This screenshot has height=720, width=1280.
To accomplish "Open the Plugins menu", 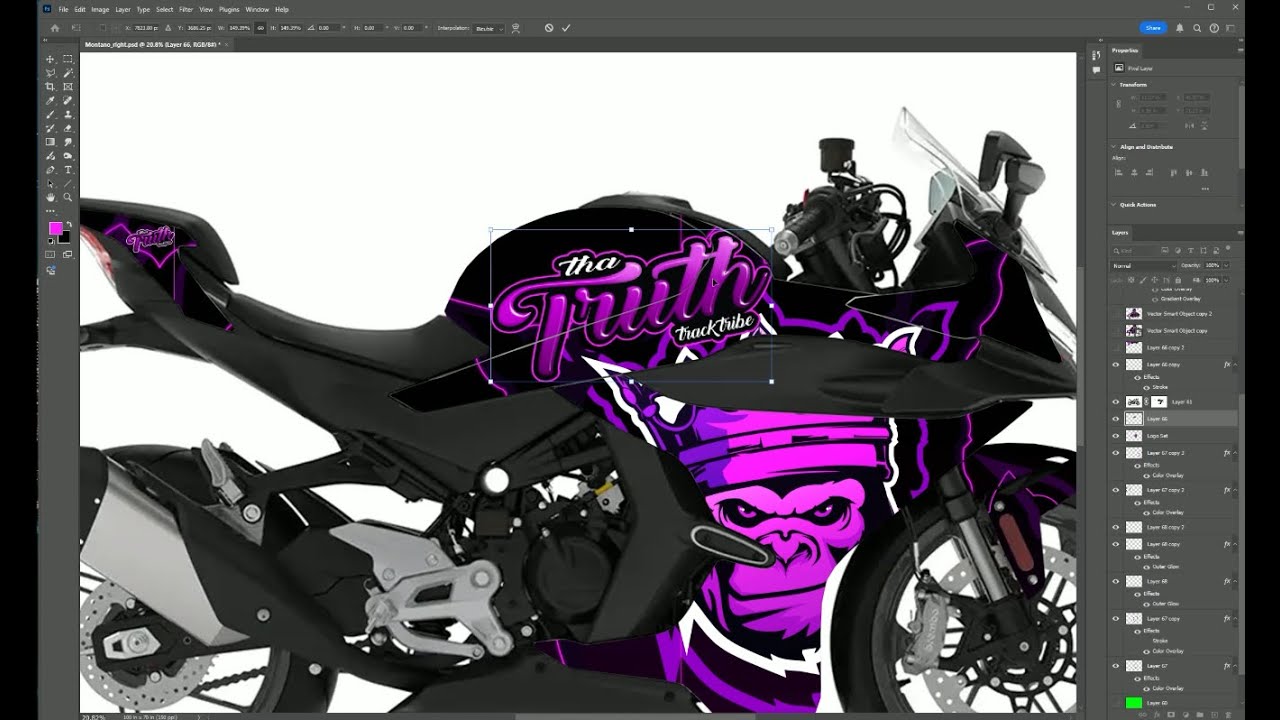I will [x=229, y=9].
